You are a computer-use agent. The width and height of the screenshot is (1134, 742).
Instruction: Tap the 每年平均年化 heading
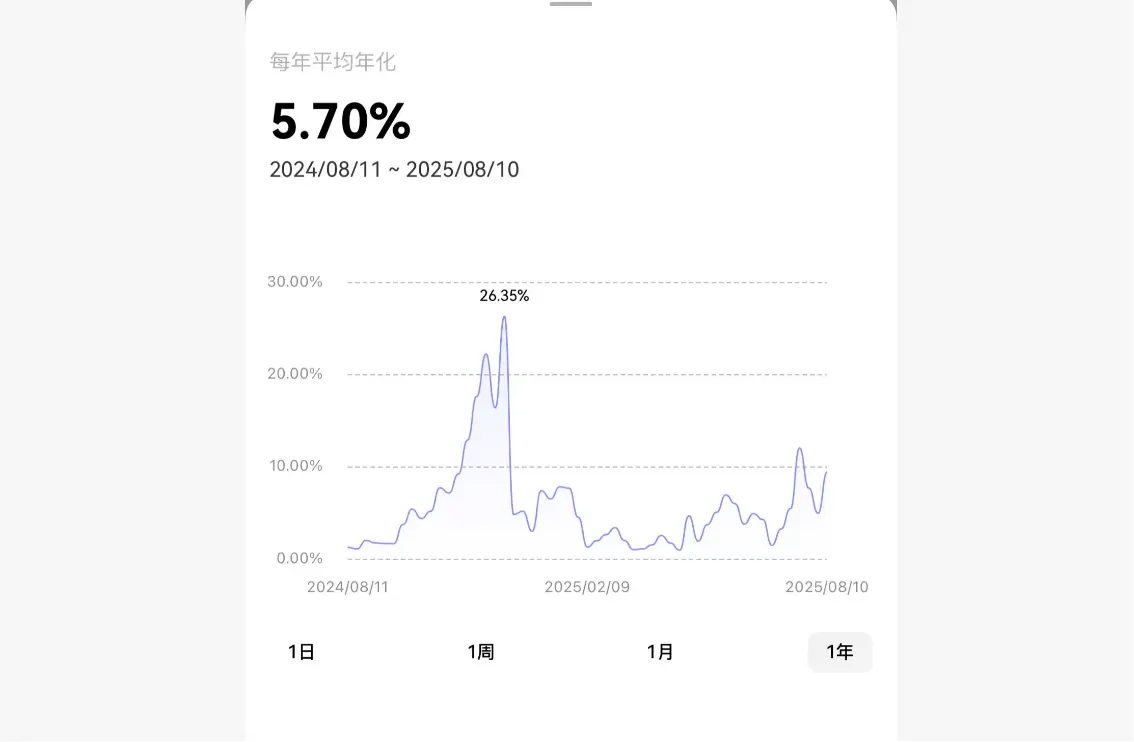tap(331, 62)
